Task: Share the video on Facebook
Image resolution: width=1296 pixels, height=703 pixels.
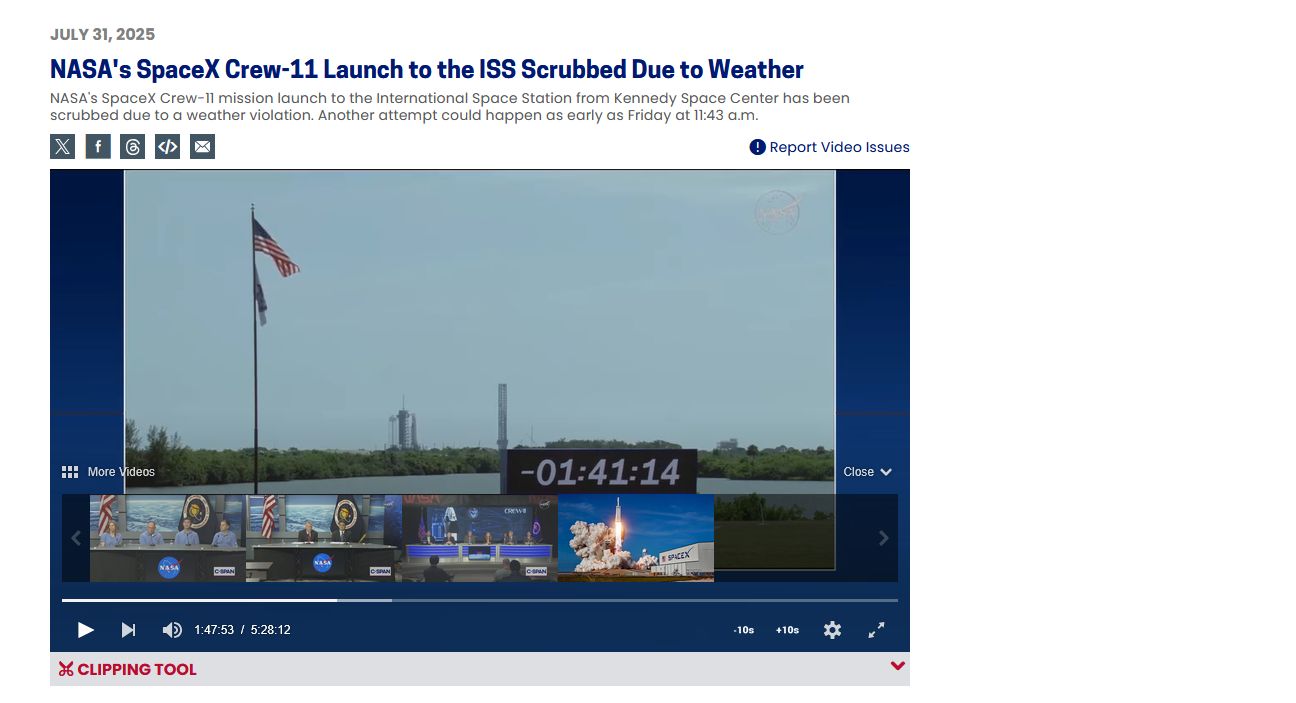Action: pos(97,147)
